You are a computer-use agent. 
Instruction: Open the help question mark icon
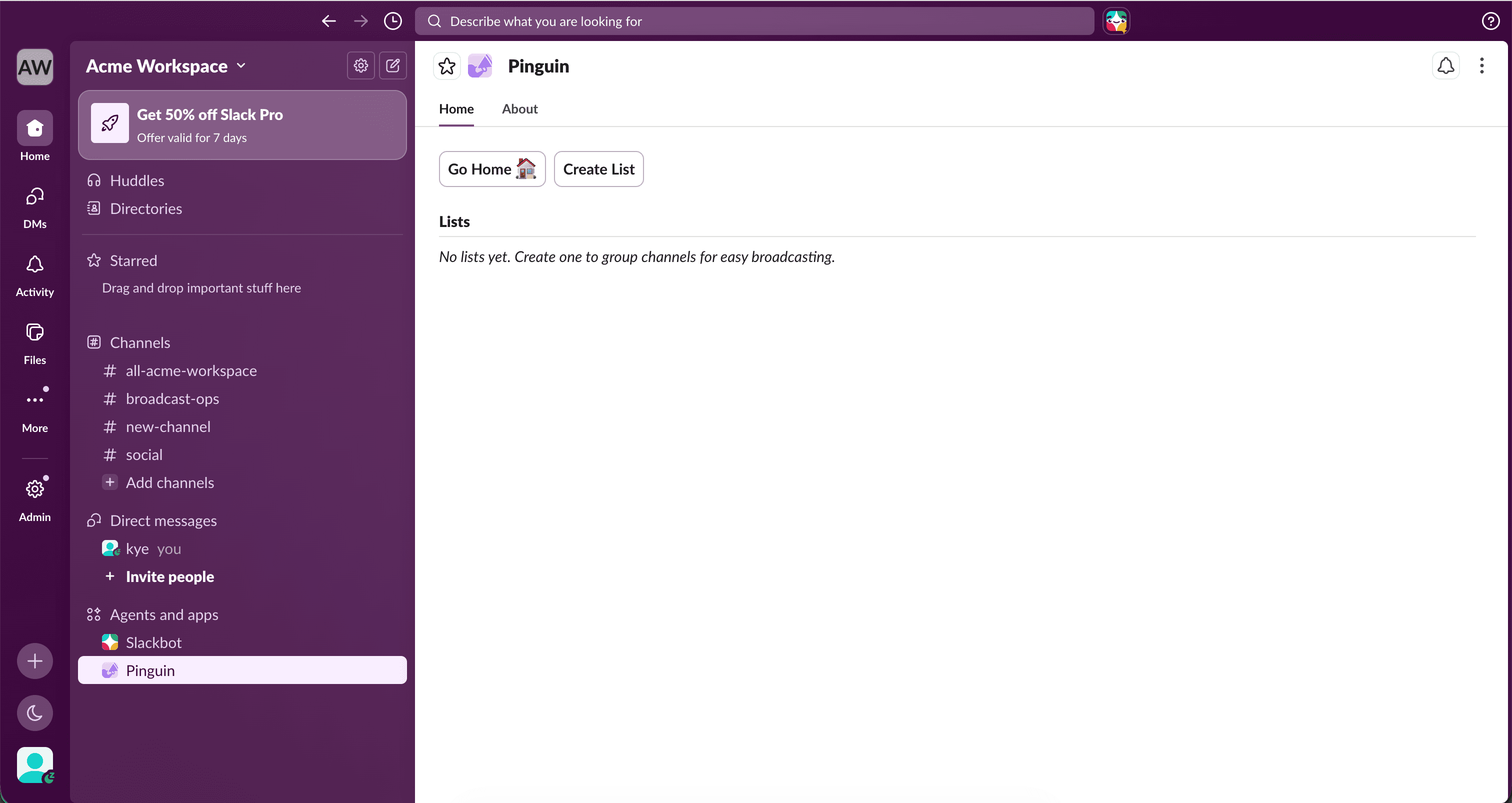click(x=1490, y=21)
